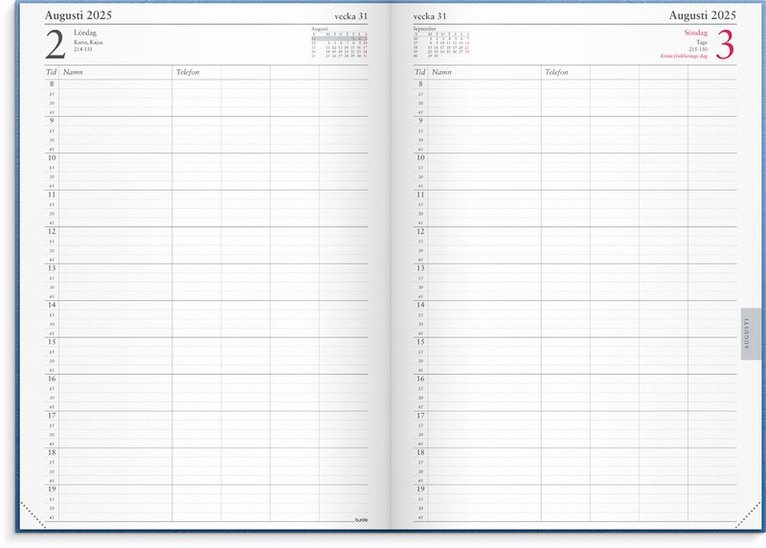Click the 'Telefon' column header on right page
The height and width of the screenshot is (548, 766).
coord(556,72)
